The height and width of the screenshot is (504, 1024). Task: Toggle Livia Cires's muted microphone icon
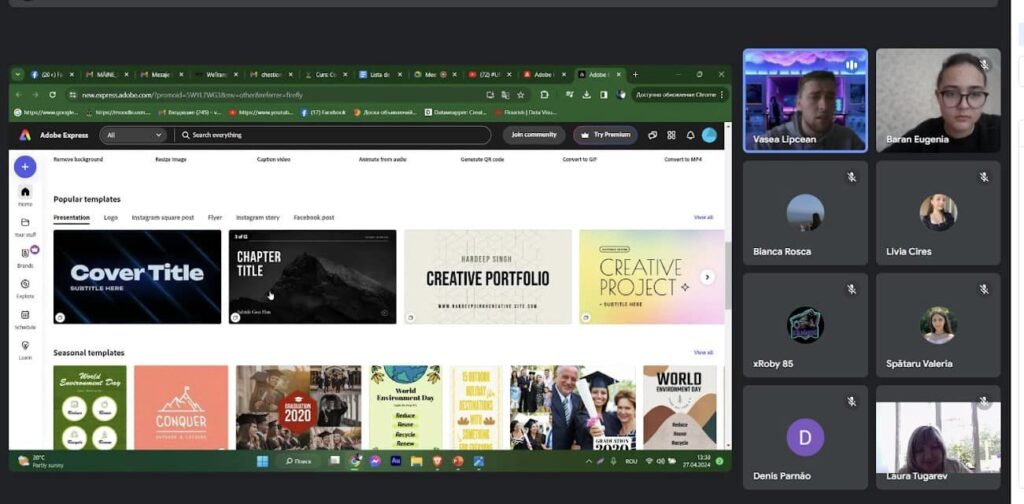coord(984,177)
